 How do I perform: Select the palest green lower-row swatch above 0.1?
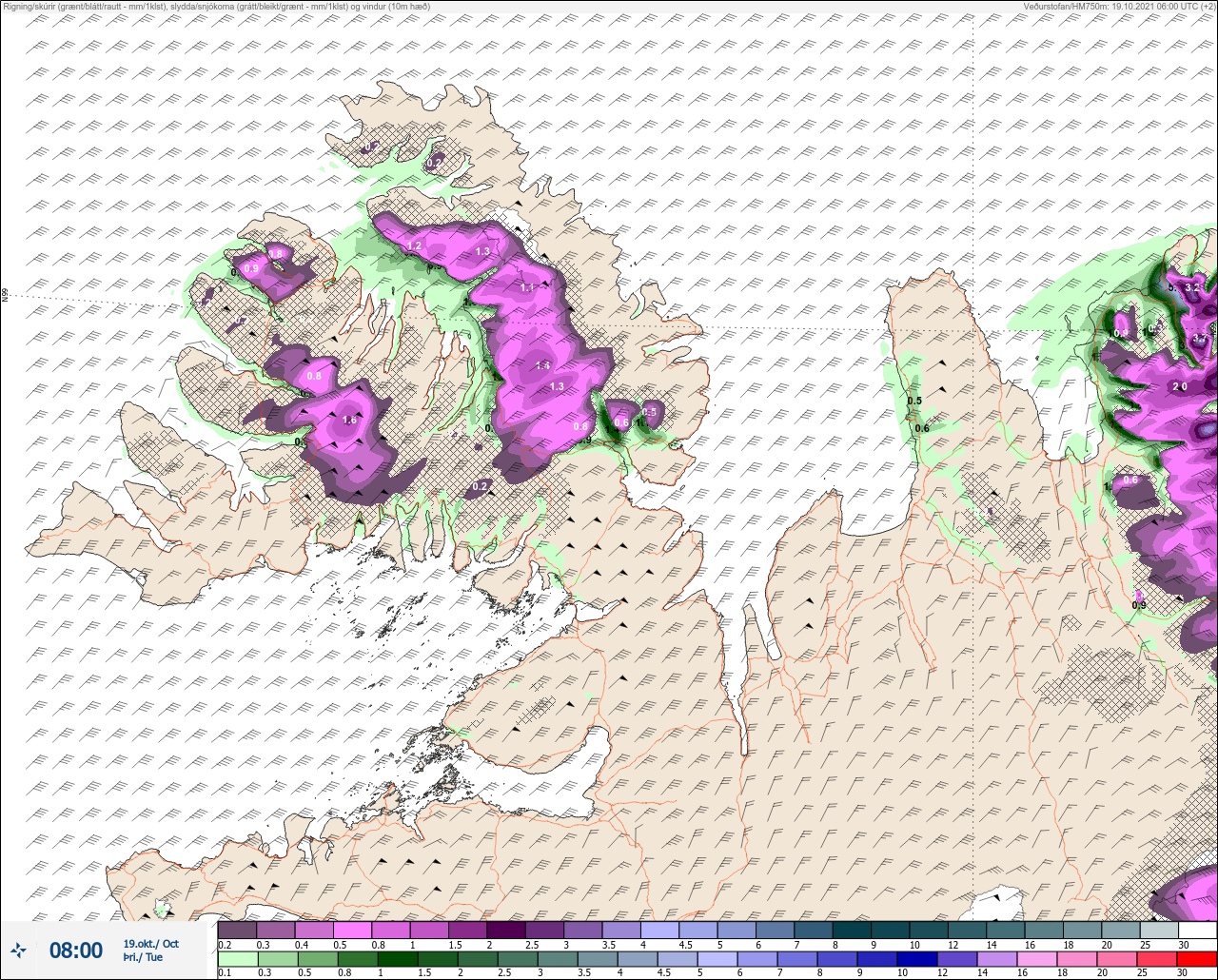(237, 959)
